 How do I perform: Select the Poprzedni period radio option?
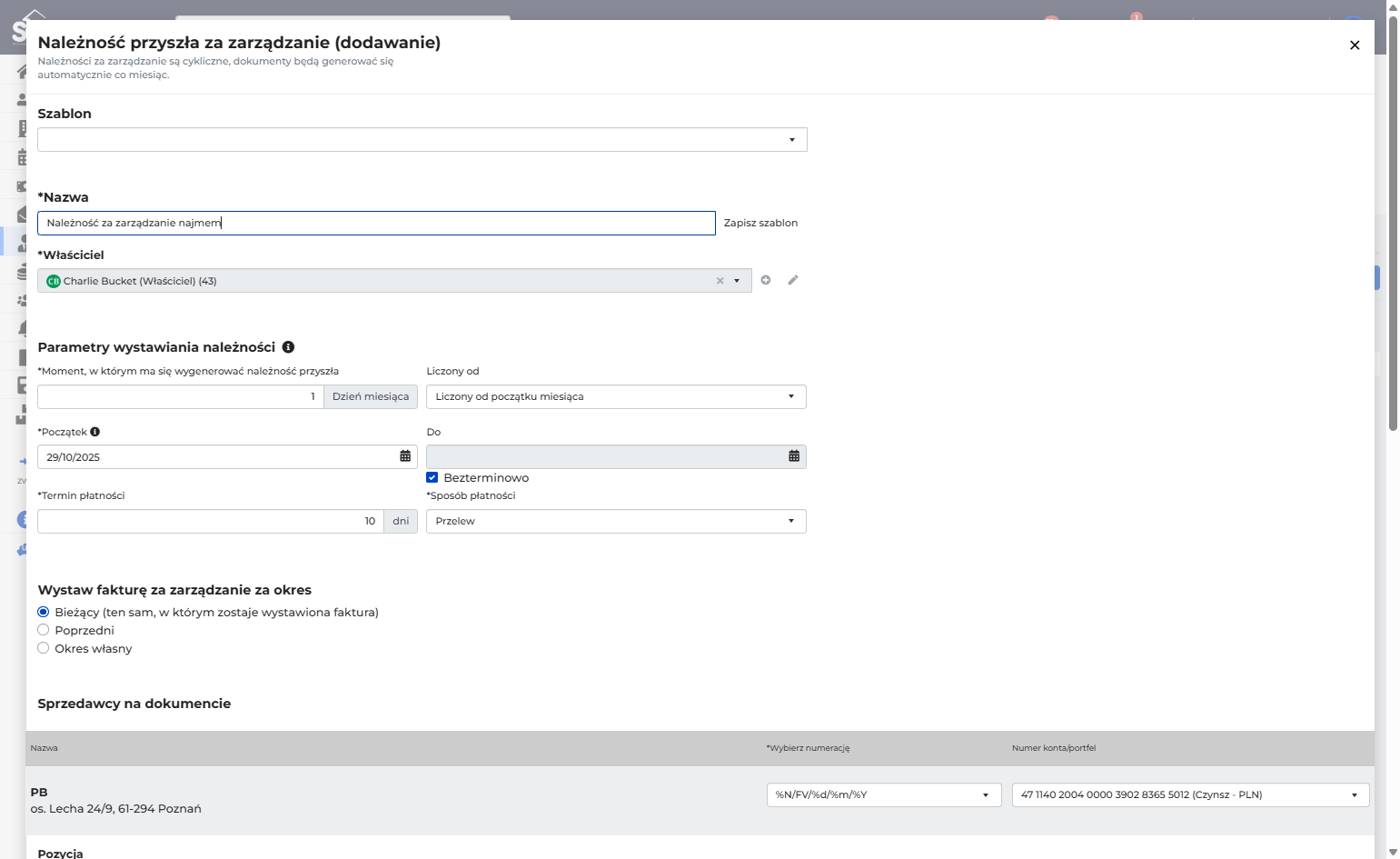pyautogui.click(x=43, y=630)
